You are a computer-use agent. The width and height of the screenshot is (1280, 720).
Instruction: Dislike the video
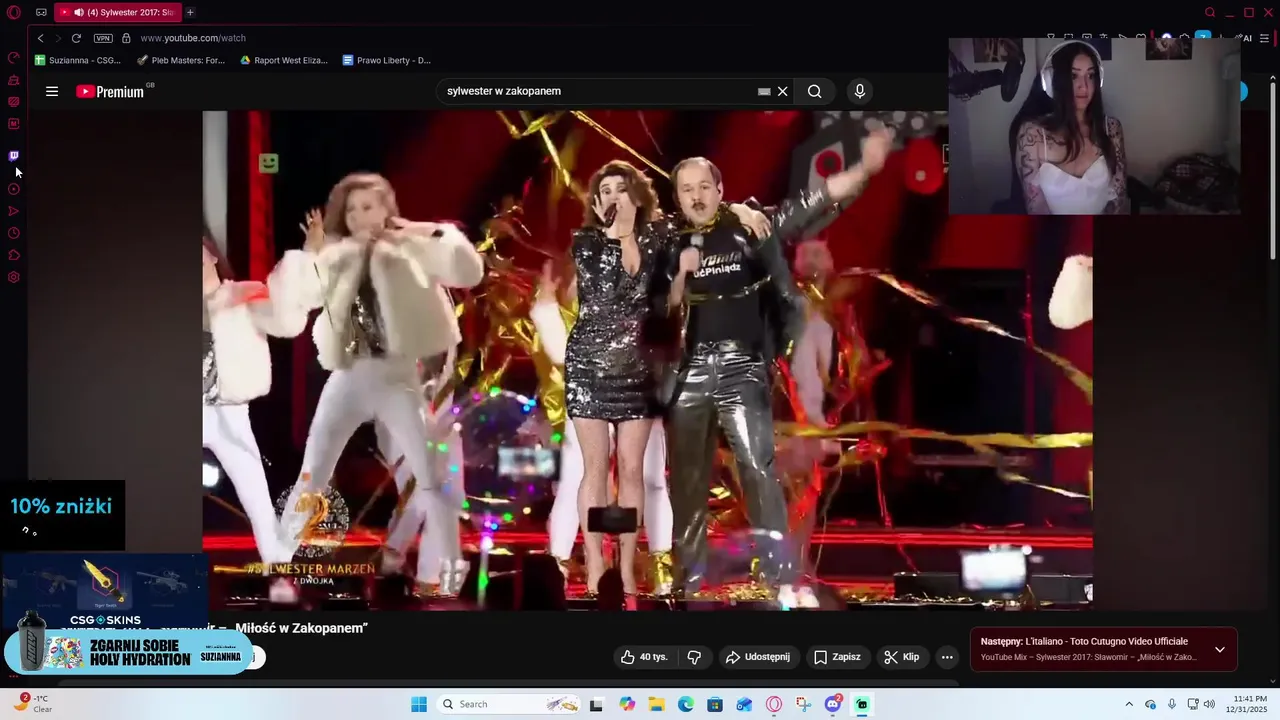point(694,657)
